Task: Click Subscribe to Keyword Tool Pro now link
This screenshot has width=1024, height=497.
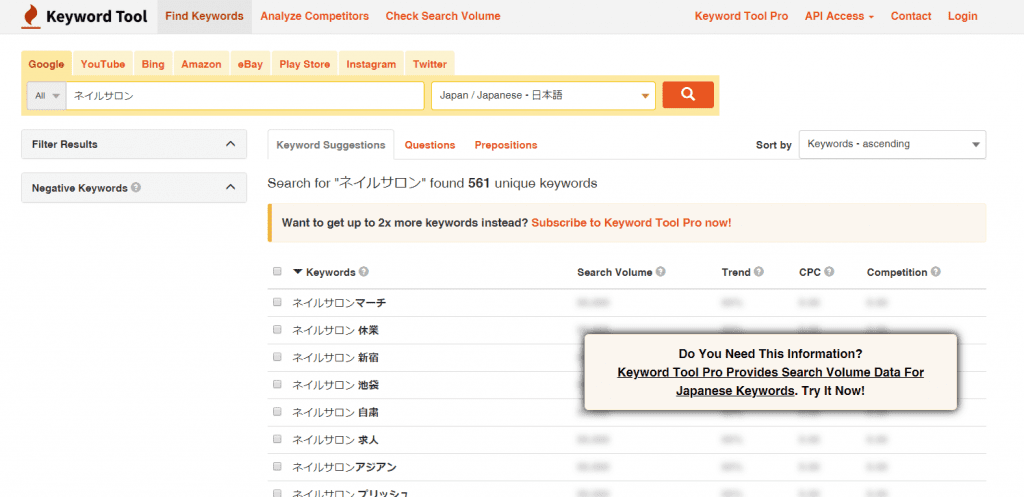Action: coord(632,223)
